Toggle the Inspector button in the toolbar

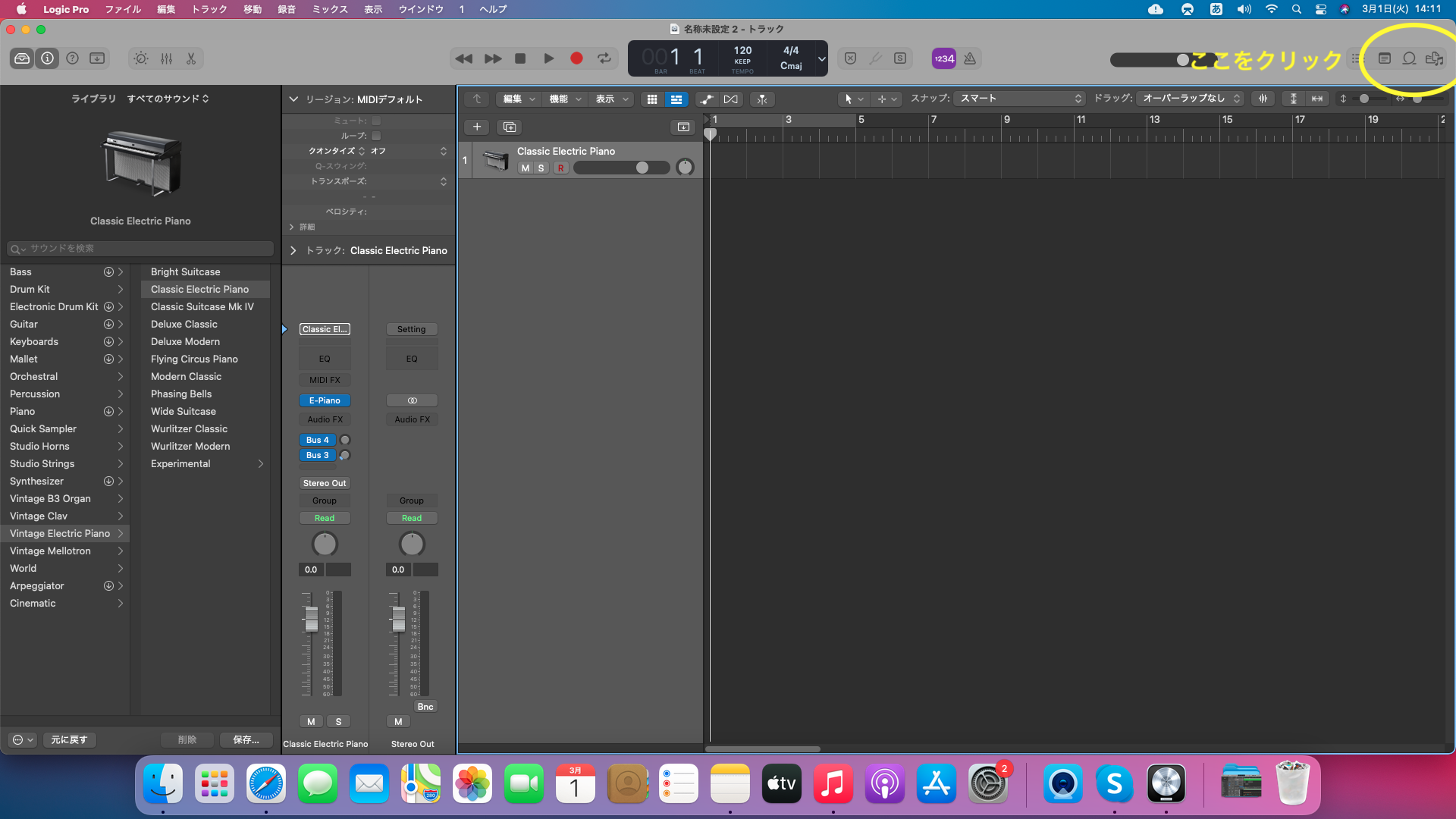47,58
